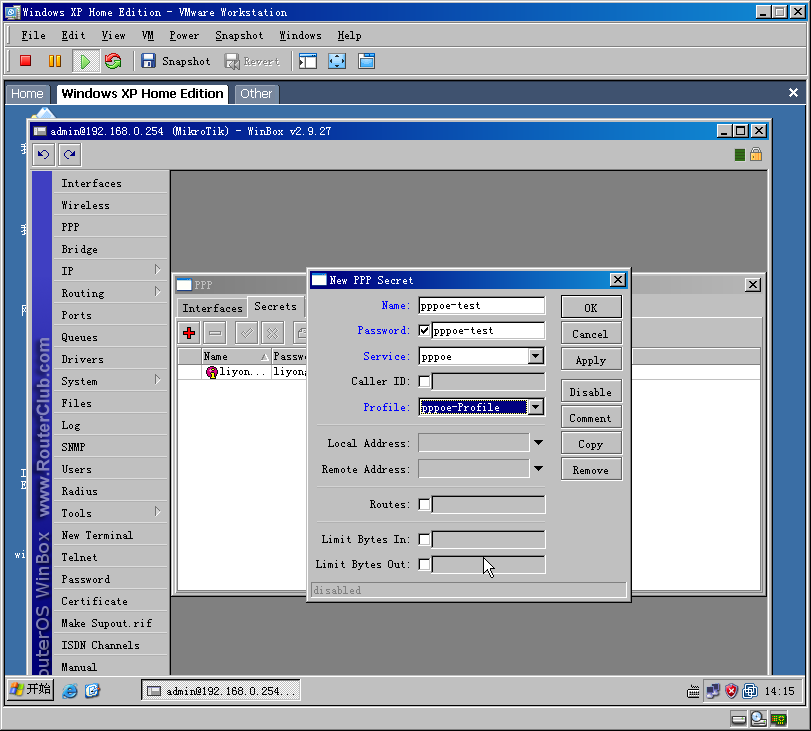Open the VMware VM menu
This screenshot has height=731, width=811.
(x=148, y=36)
